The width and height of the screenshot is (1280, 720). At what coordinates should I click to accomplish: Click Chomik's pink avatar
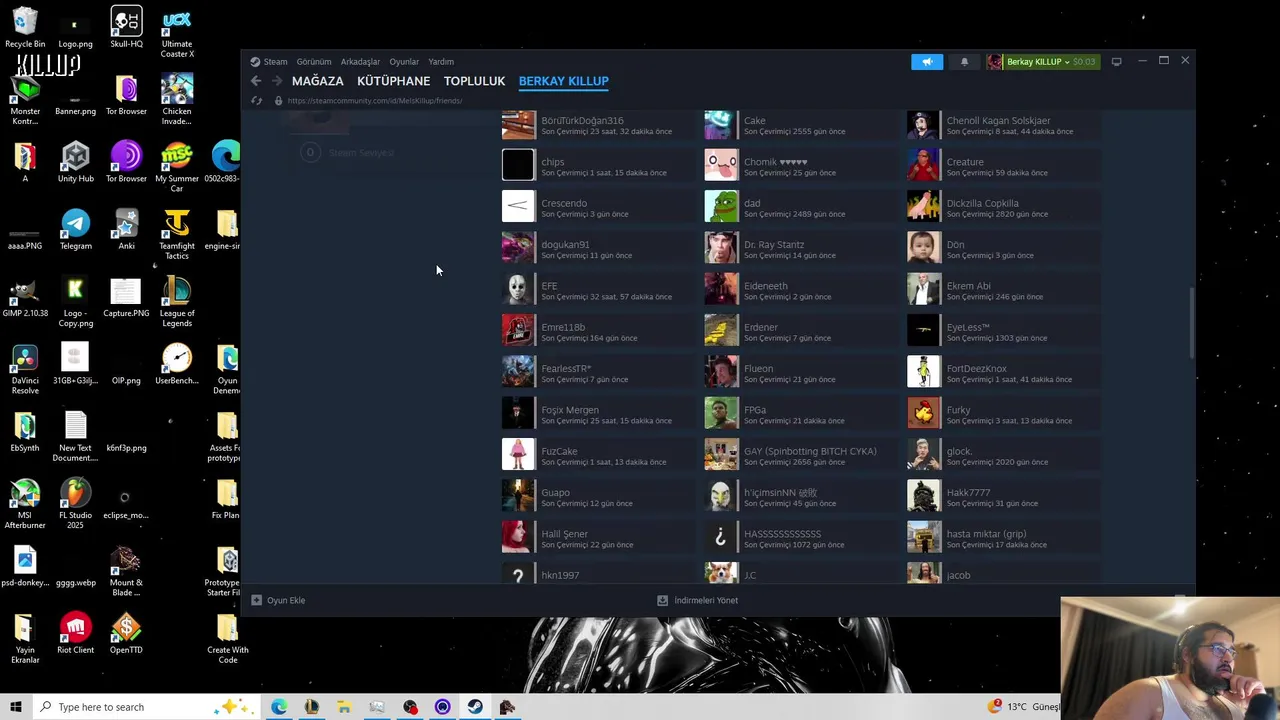(x=721, y=165)
